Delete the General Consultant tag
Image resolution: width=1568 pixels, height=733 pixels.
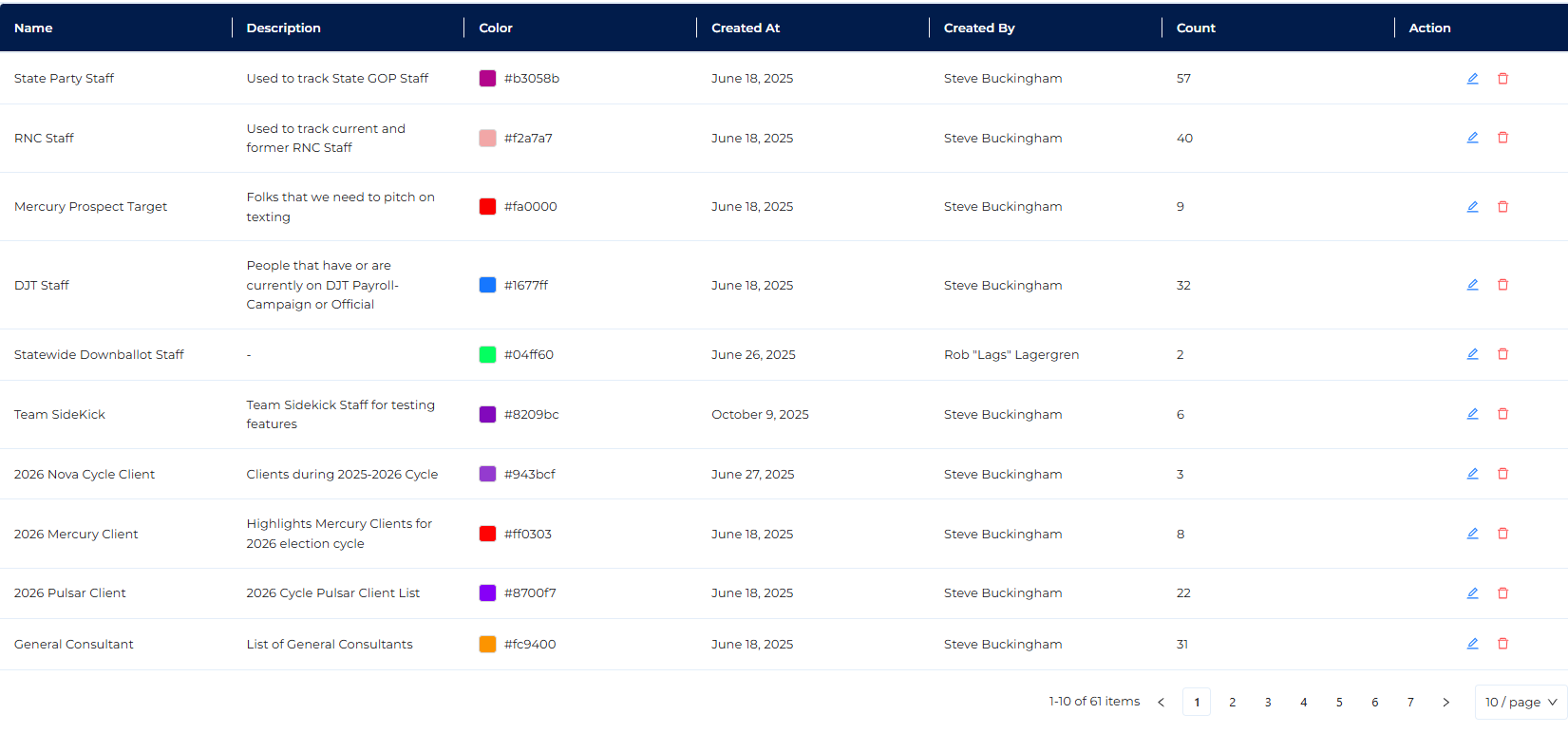pyautogui.click(x=1502, y=644)
